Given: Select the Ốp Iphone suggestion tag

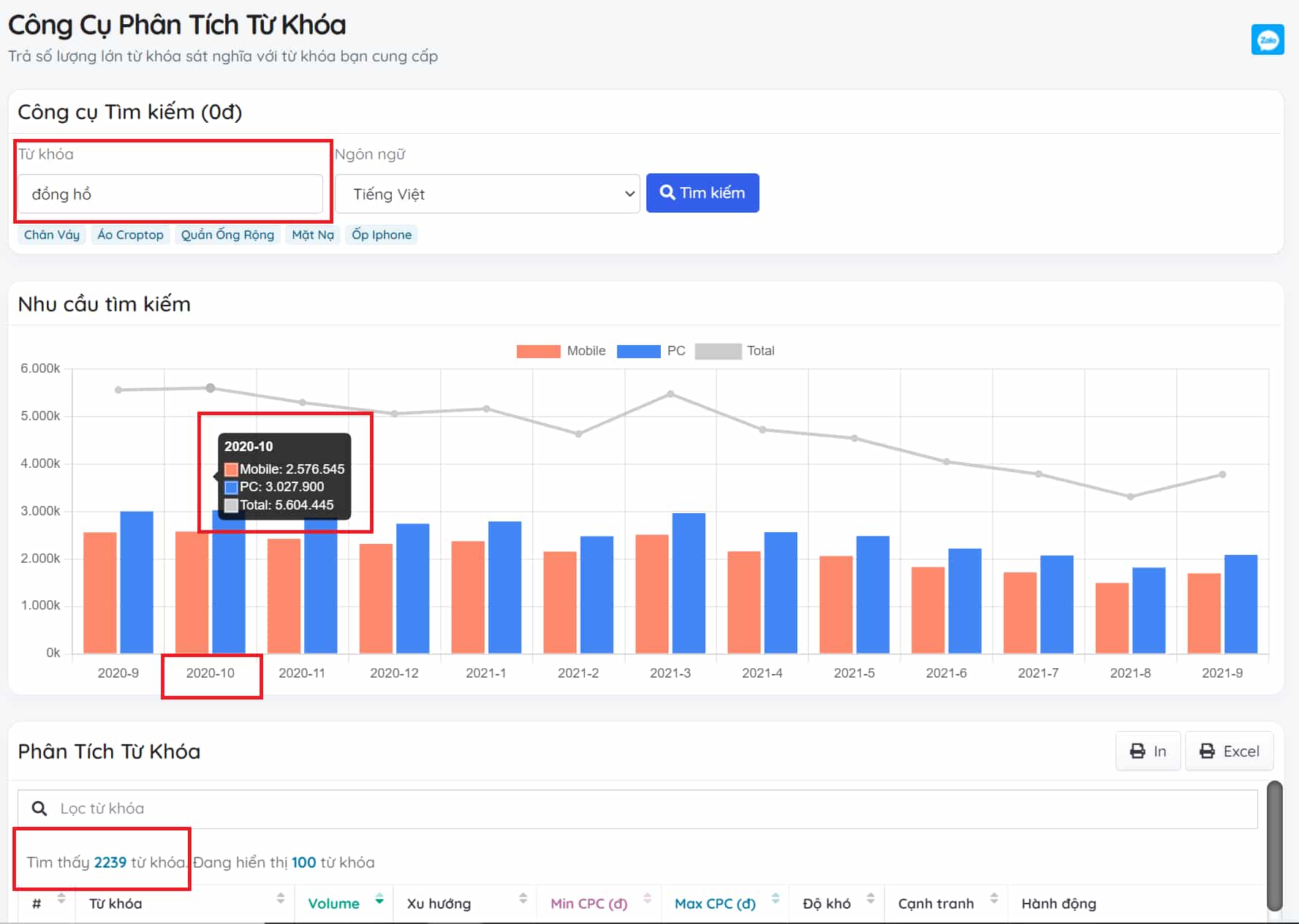Looking at the screenshot, I should (x=381, y=235).
